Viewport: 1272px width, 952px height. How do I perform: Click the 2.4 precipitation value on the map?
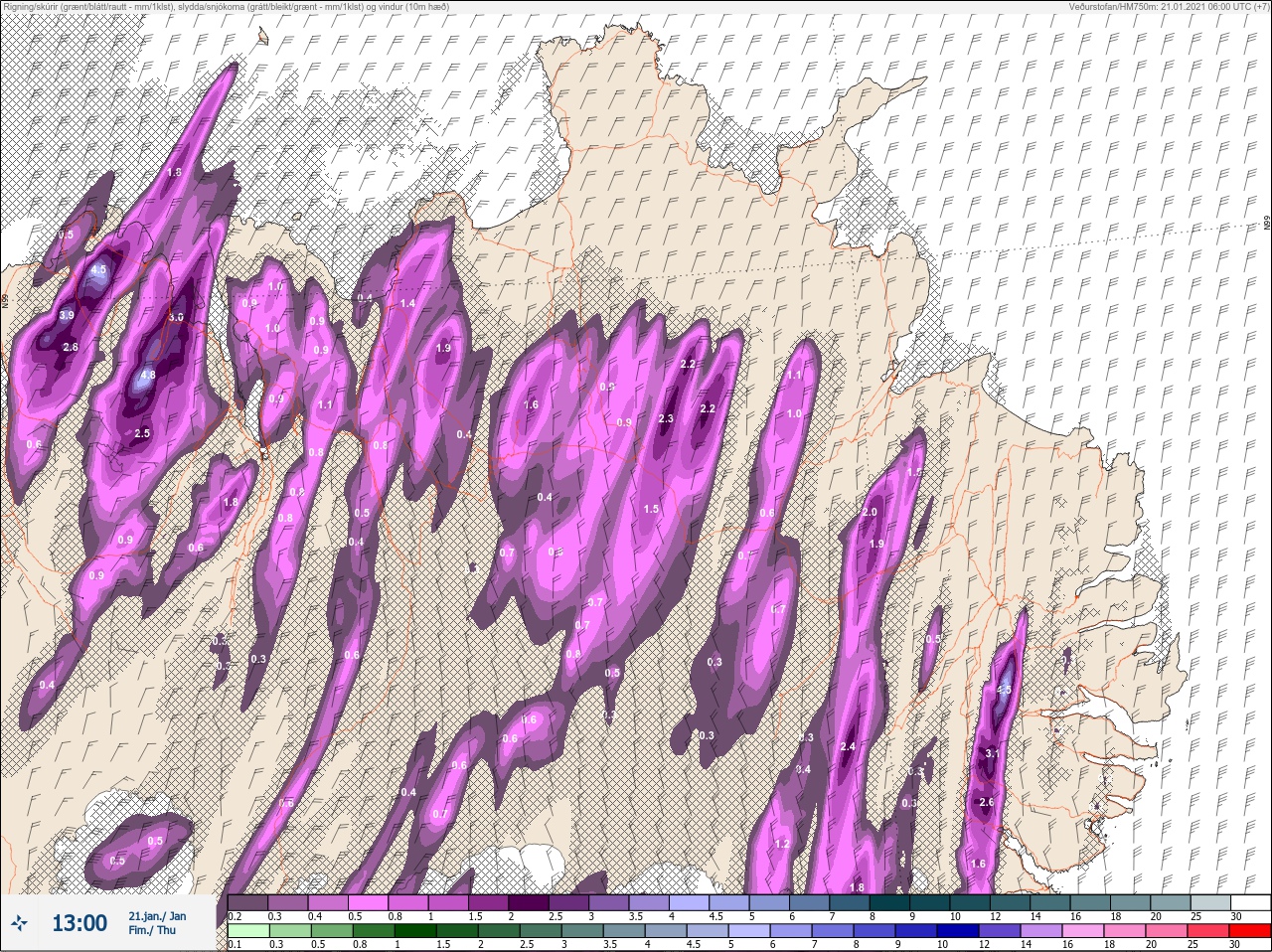(x=848, y=747)
